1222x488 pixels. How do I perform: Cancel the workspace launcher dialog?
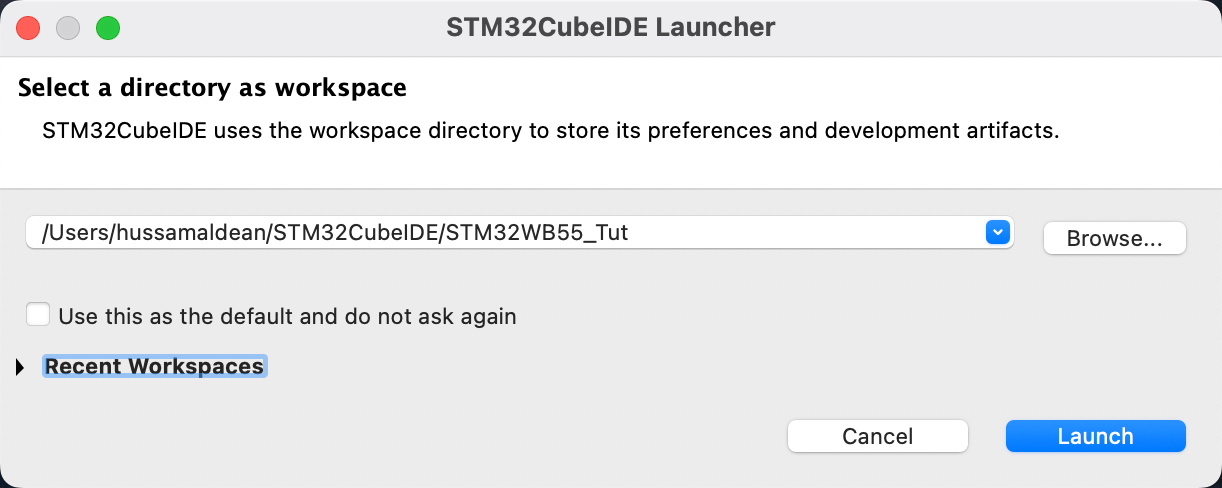coord(877,436)
